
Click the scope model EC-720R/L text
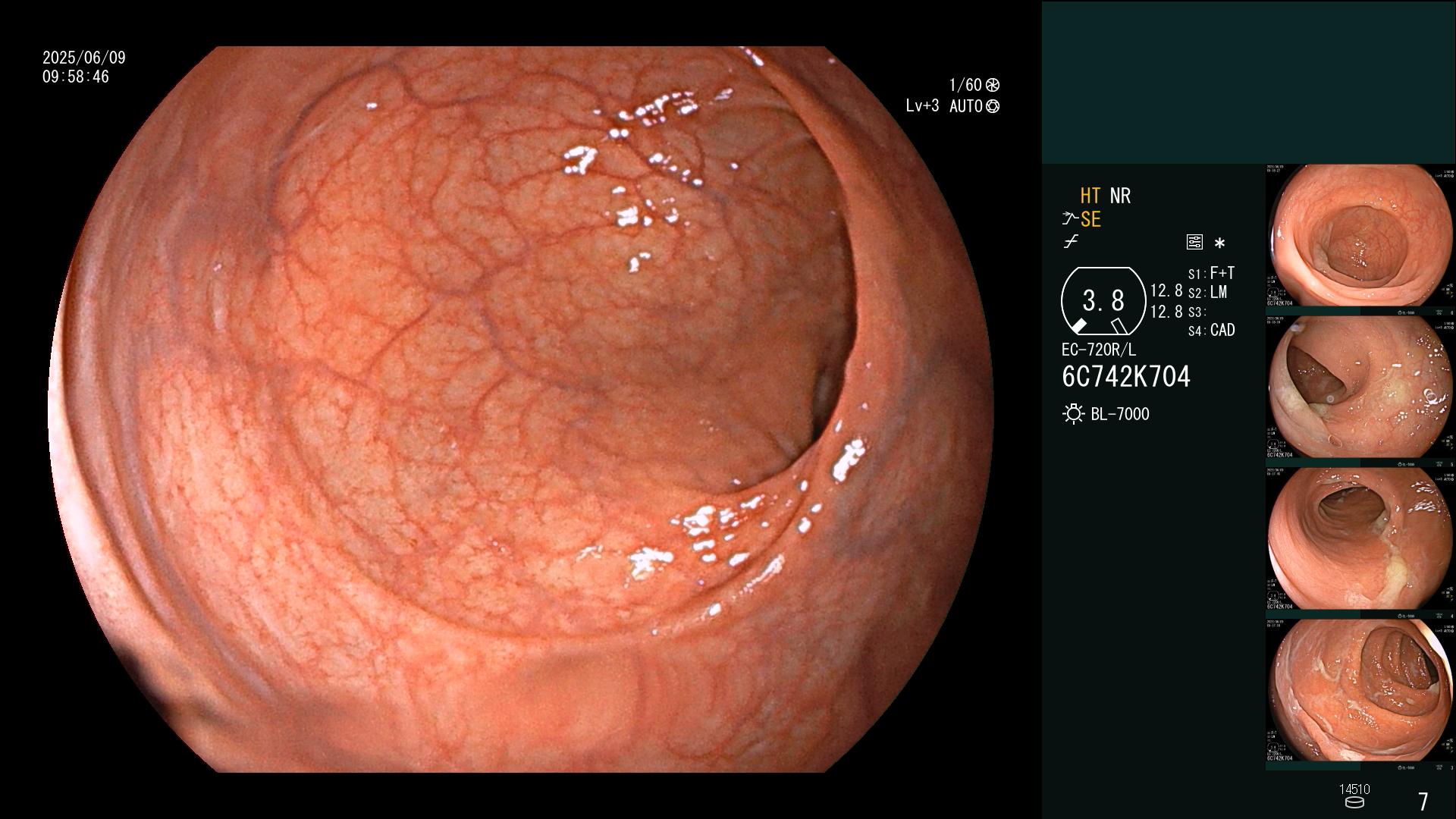pos(1099,350)
